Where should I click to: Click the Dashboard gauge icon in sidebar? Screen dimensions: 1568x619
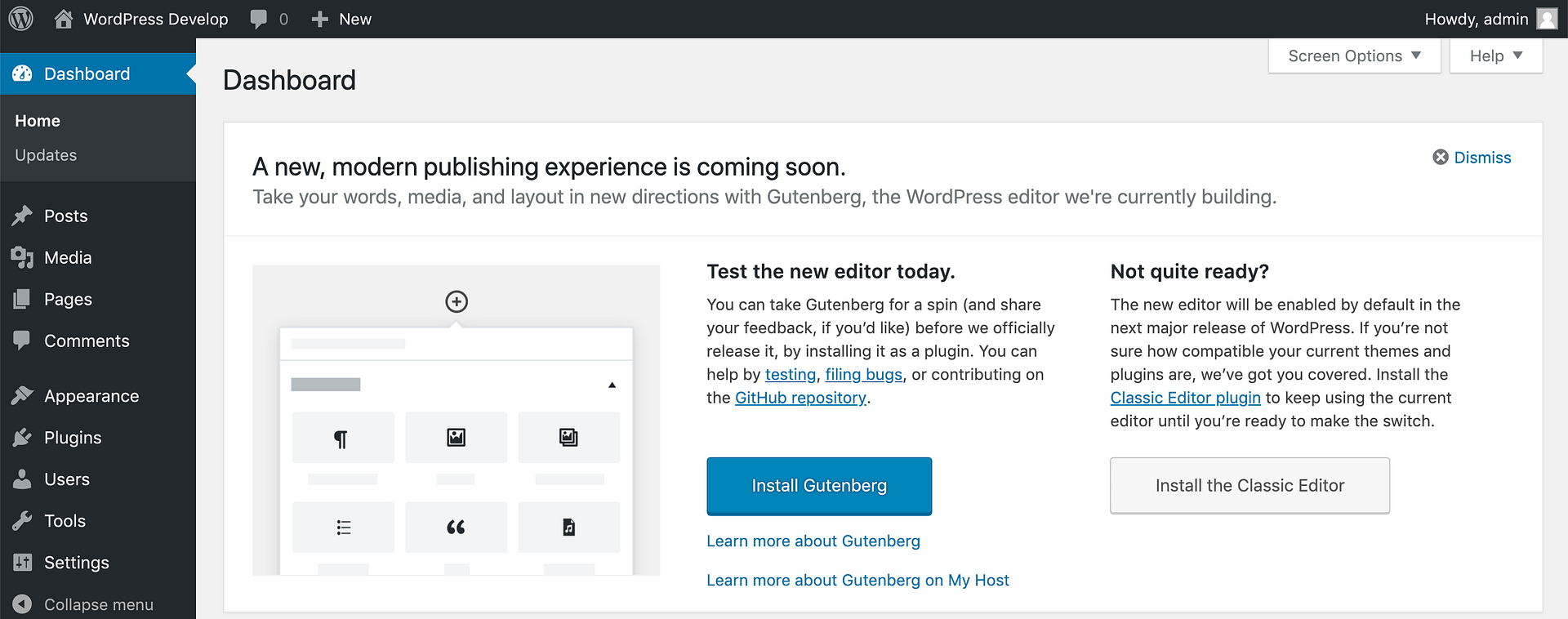coord(23,73)
